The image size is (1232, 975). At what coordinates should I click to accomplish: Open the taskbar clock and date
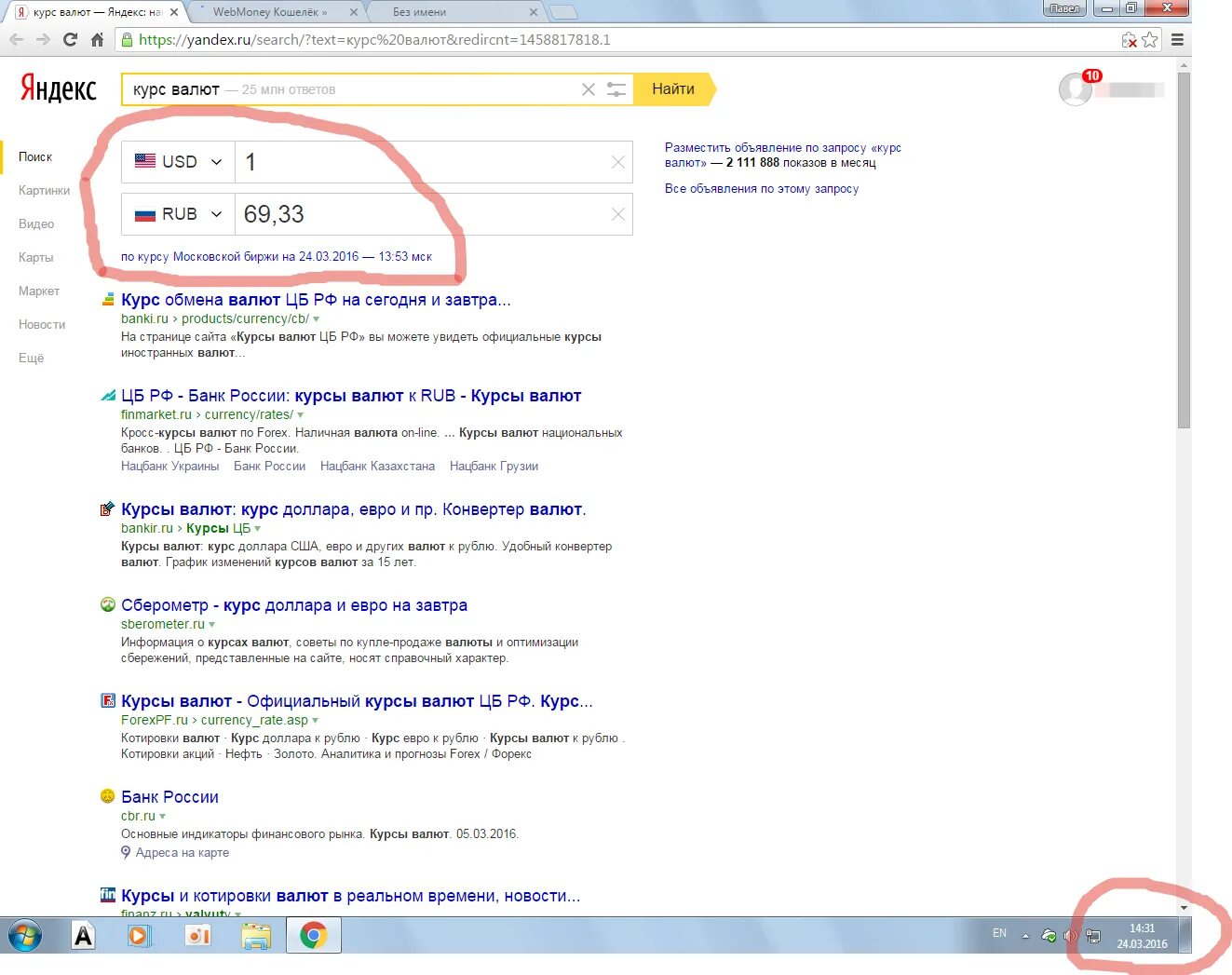tap(1142, 936)
